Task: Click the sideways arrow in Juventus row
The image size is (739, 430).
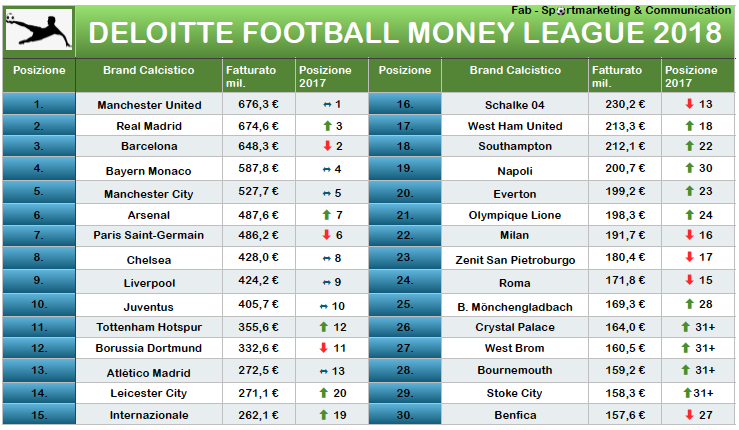Action: pyautogui.click(x=324, y=306)
